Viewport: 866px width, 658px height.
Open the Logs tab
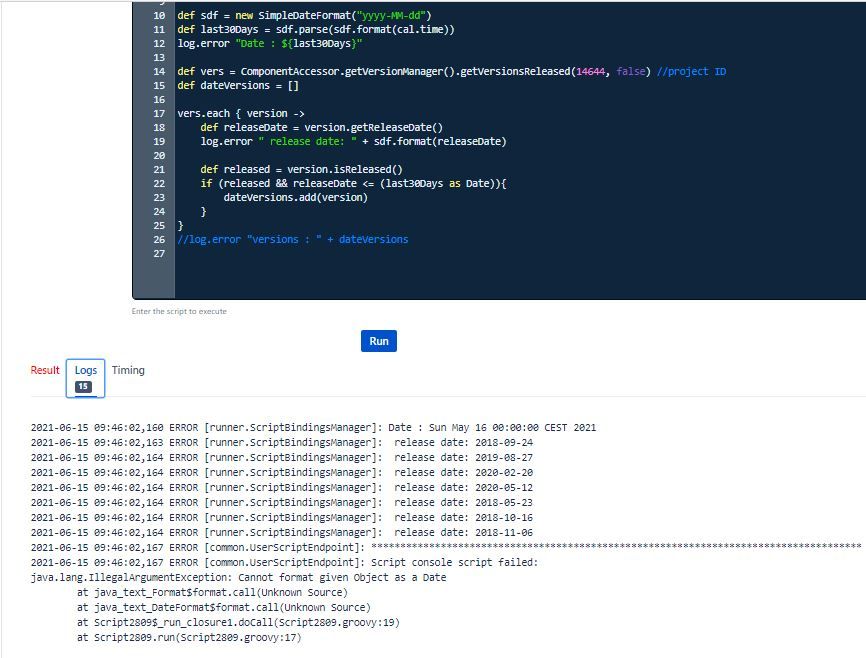click(85, 378)
